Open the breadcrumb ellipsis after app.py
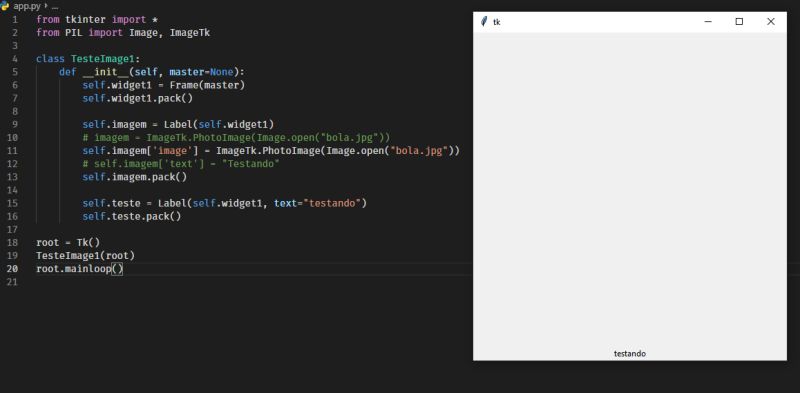Image resolution: width=800 pixels, height=393 pixels. (55, 7)
